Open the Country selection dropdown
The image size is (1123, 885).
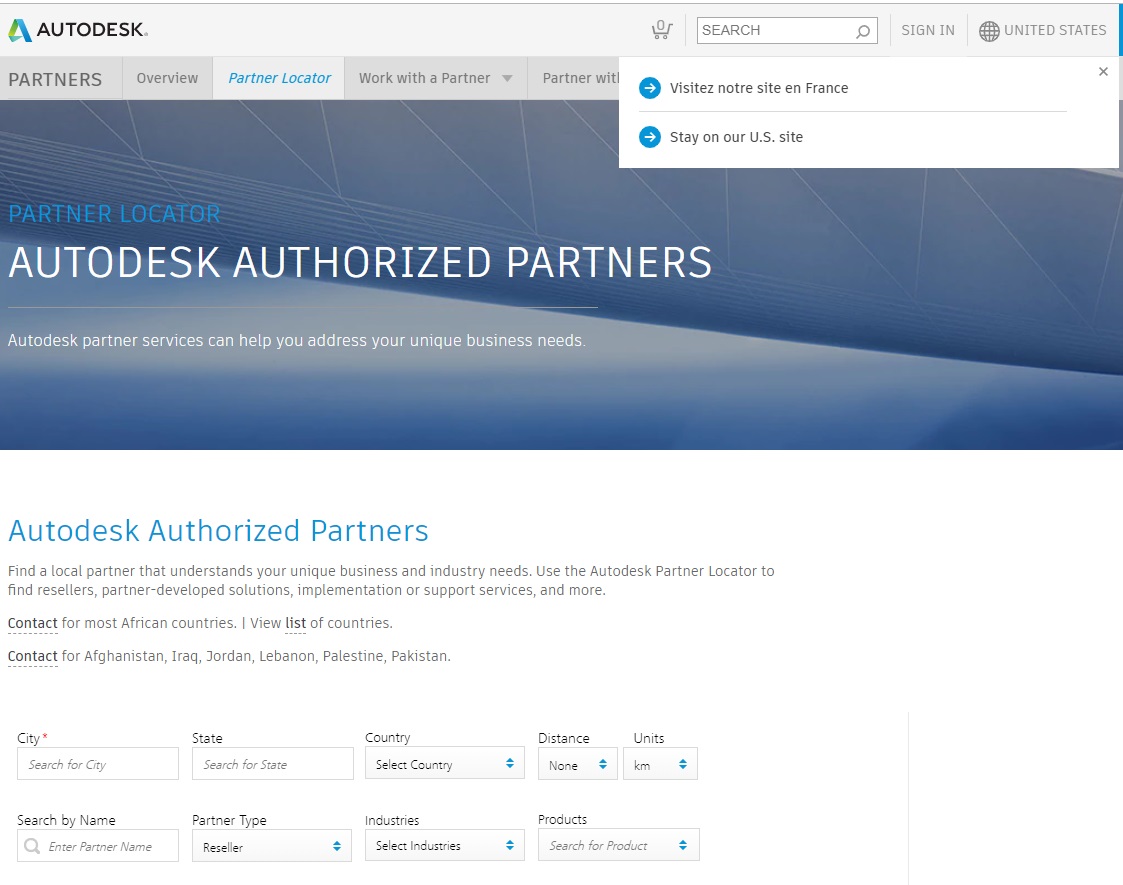pyautogui.click(x=444, y=762)
